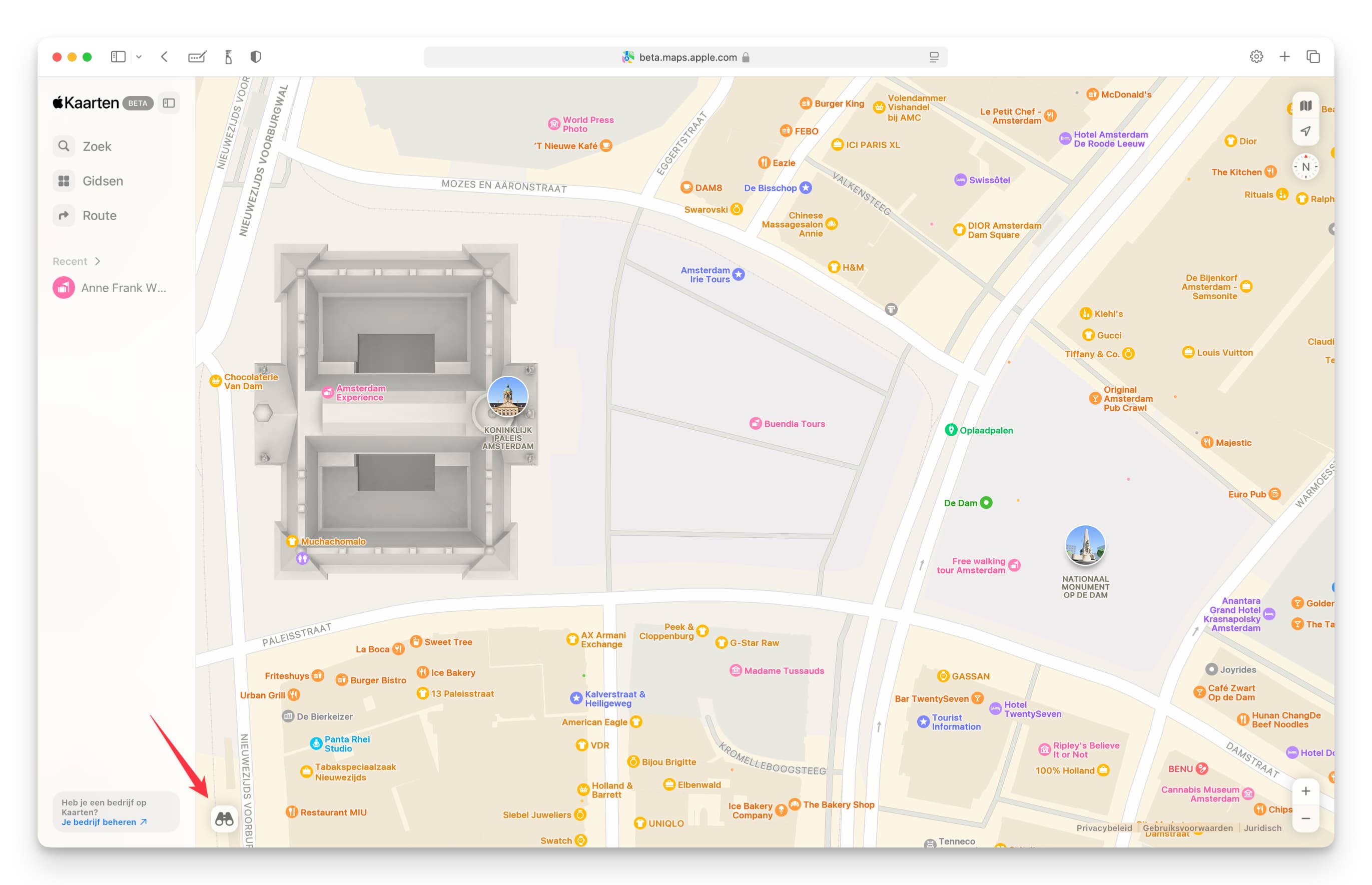Screen dimensions: 1372x885
Task: Select the De Dam green pin
Action: (986, 503)
